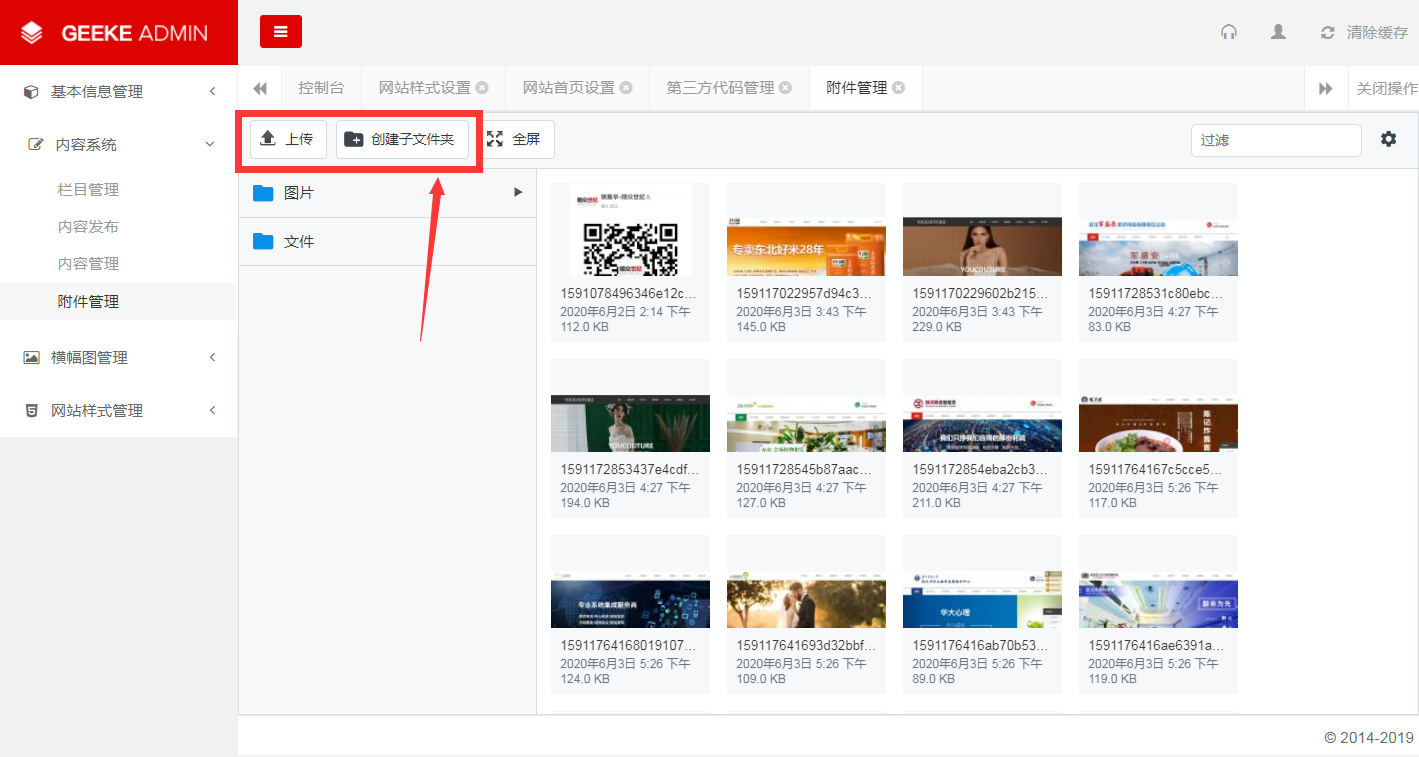The height and width of the screenshot is (757, 1419).
Task: Close the 附件管理 tab
Action: 898,88
